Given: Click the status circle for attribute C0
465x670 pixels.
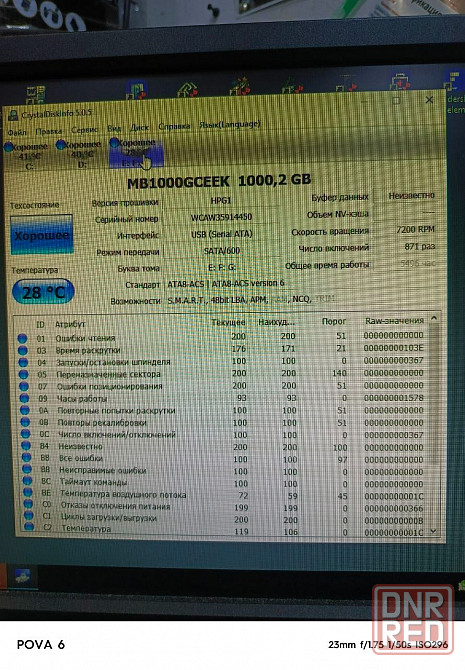Looking at the screenshot, I should [28, 504].
